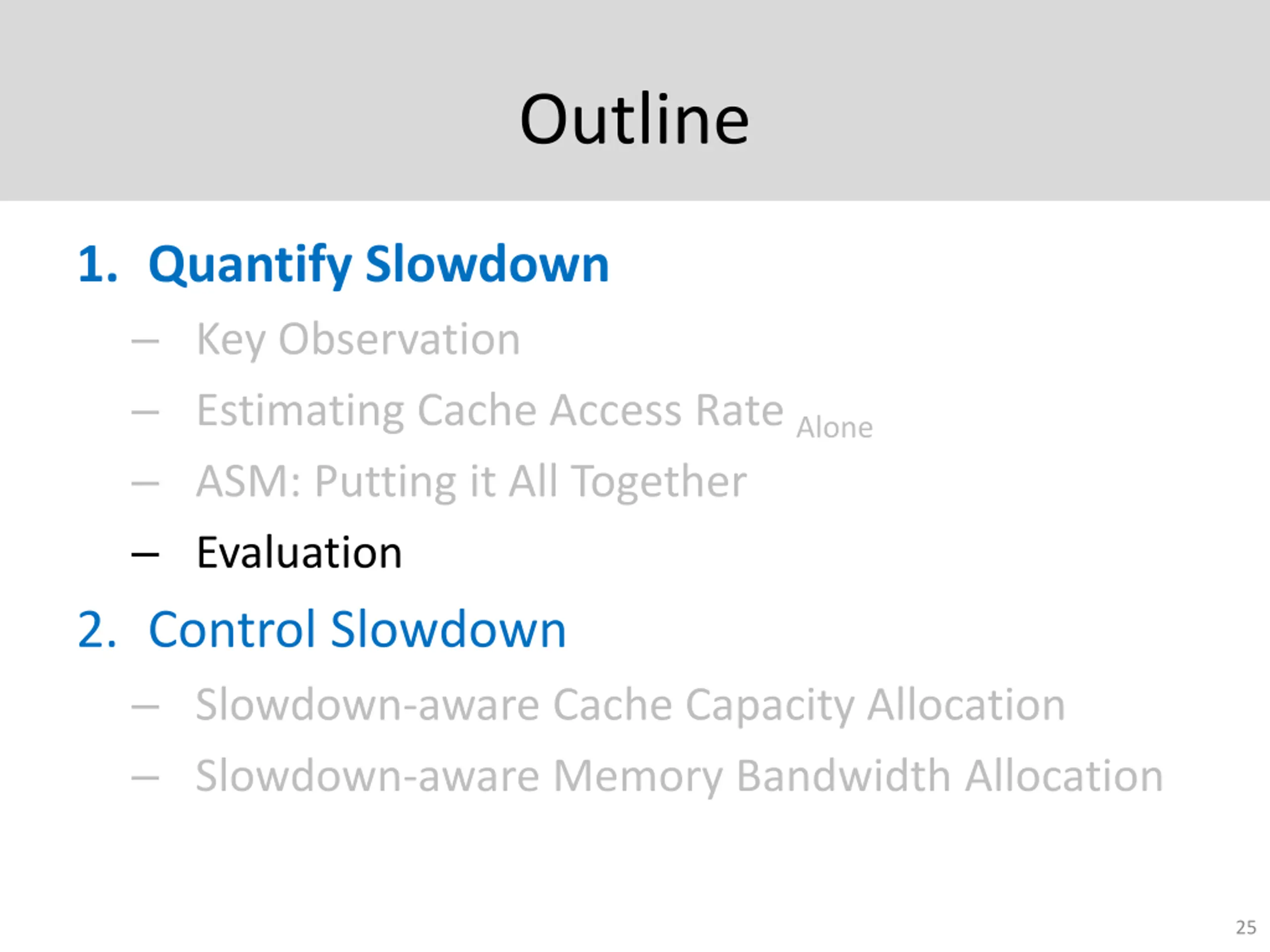Click the dash before "Slowdown-aware Cache Capacity Allocation"
1270x952 pixels.
tap(145, 707)
